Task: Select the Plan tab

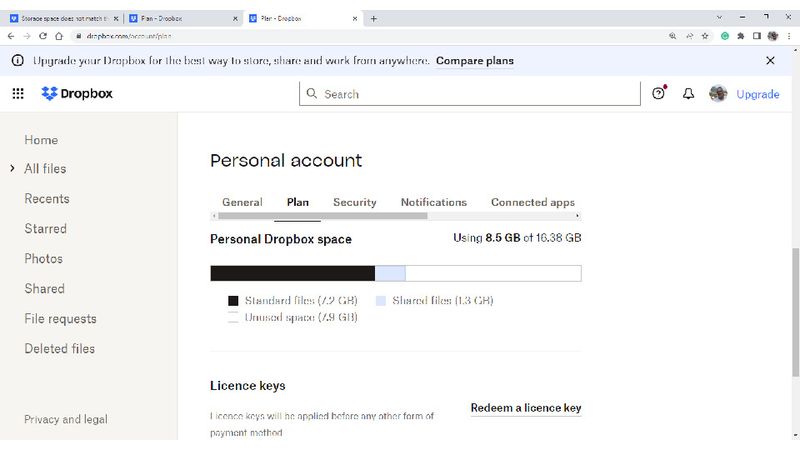Action: click(x=297, y=202)
